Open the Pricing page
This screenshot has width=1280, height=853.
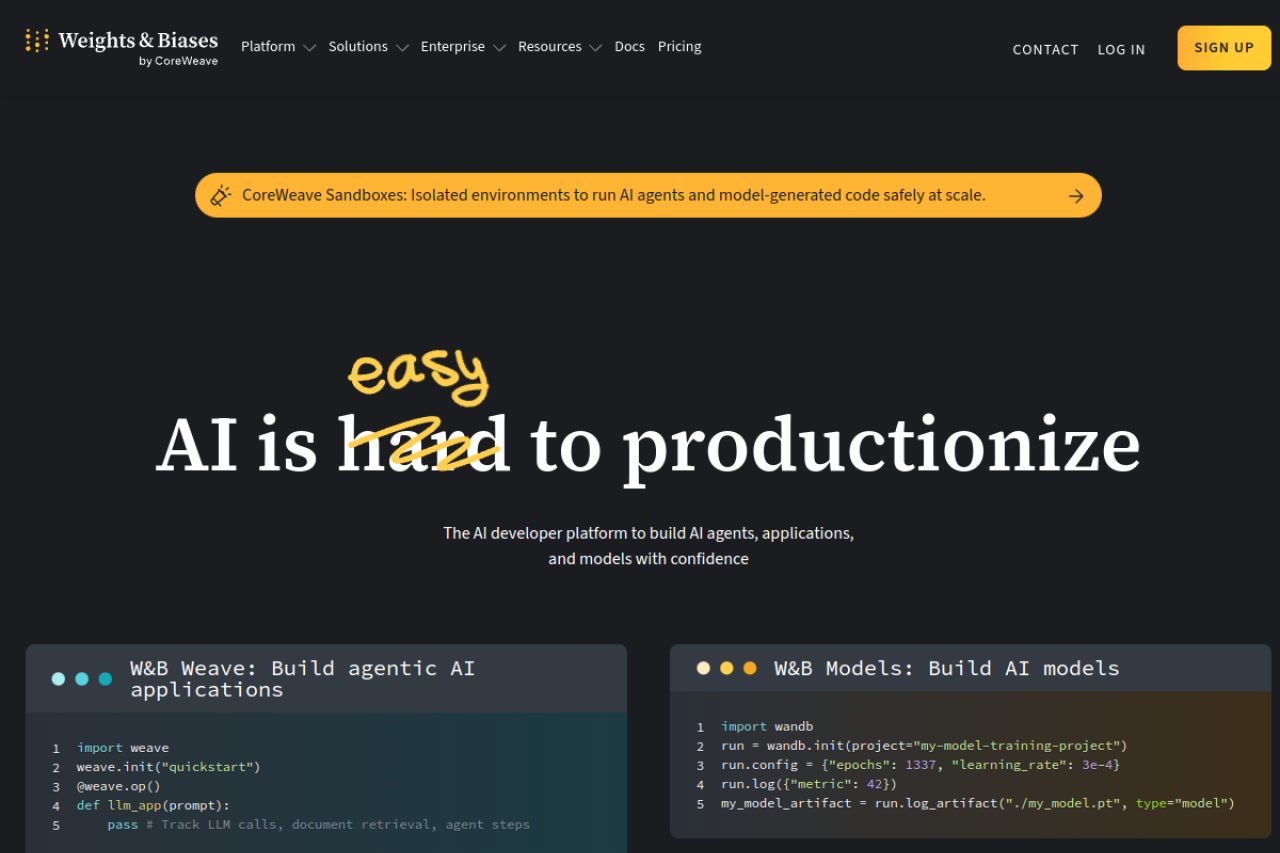tap(680, 47)
